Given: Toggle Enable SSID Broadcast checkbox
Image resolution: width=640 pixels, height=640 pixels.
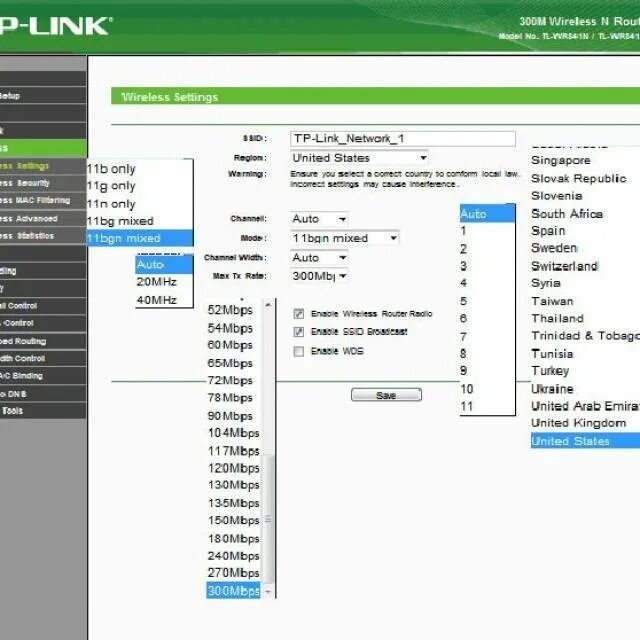Looking at the screenshot, I should [x=298, y=332].
